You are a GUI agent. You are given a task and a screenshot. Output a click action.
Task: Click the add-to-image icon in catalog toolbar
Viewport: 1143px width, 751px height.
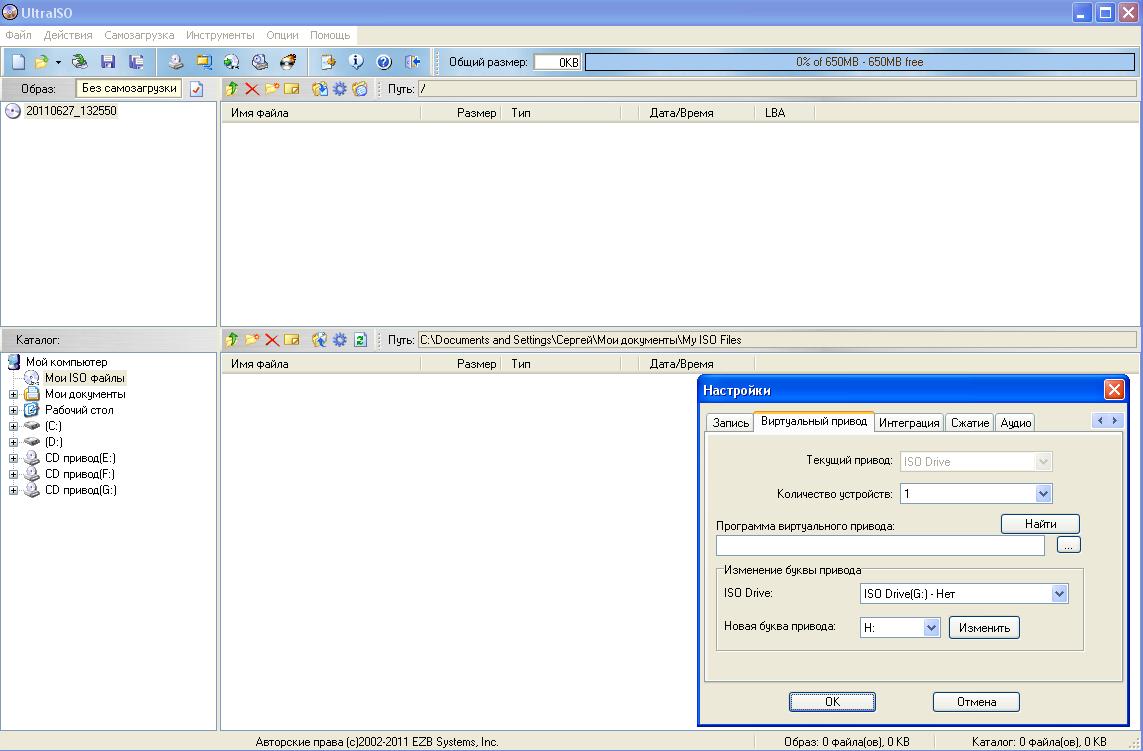319,340
